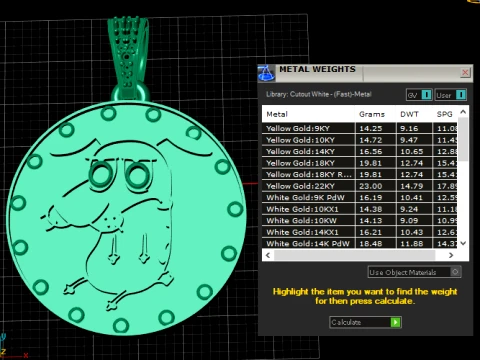Click the table's up scroll arrow

coord(463,112)
